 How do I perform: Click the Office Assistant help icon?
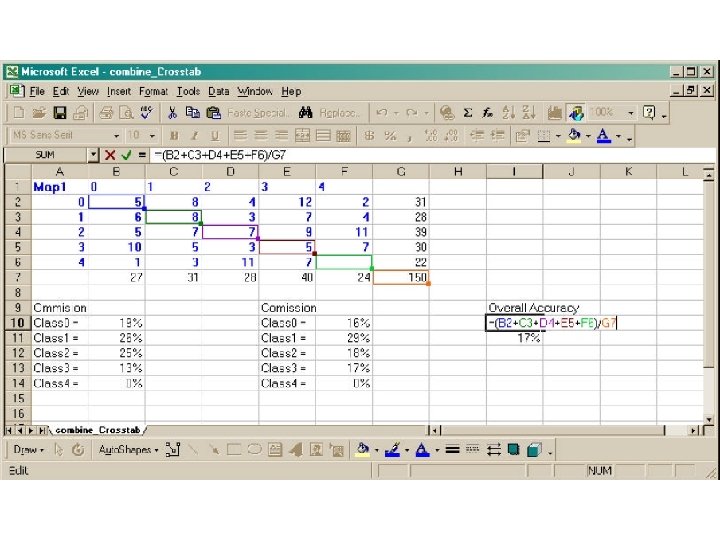click(649, 112)
